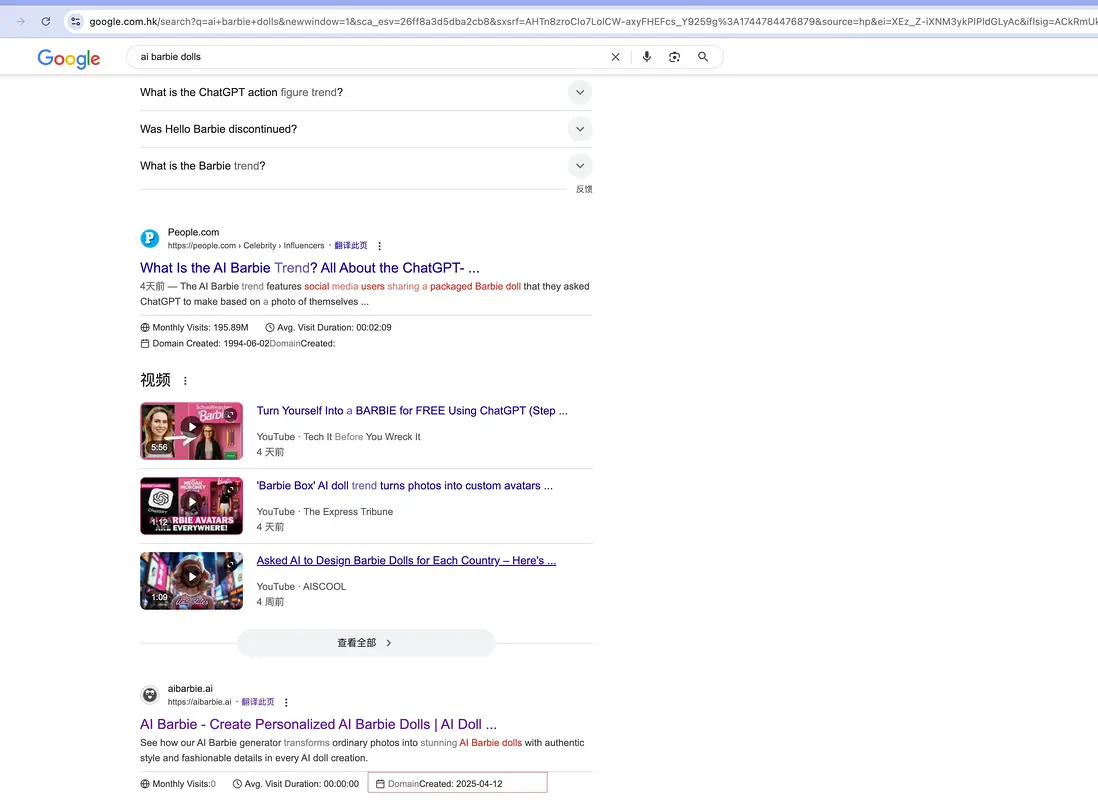Click 查看全部 to view all videos
This screenshot has width=1098, height=806.
(x=366, y=643)
